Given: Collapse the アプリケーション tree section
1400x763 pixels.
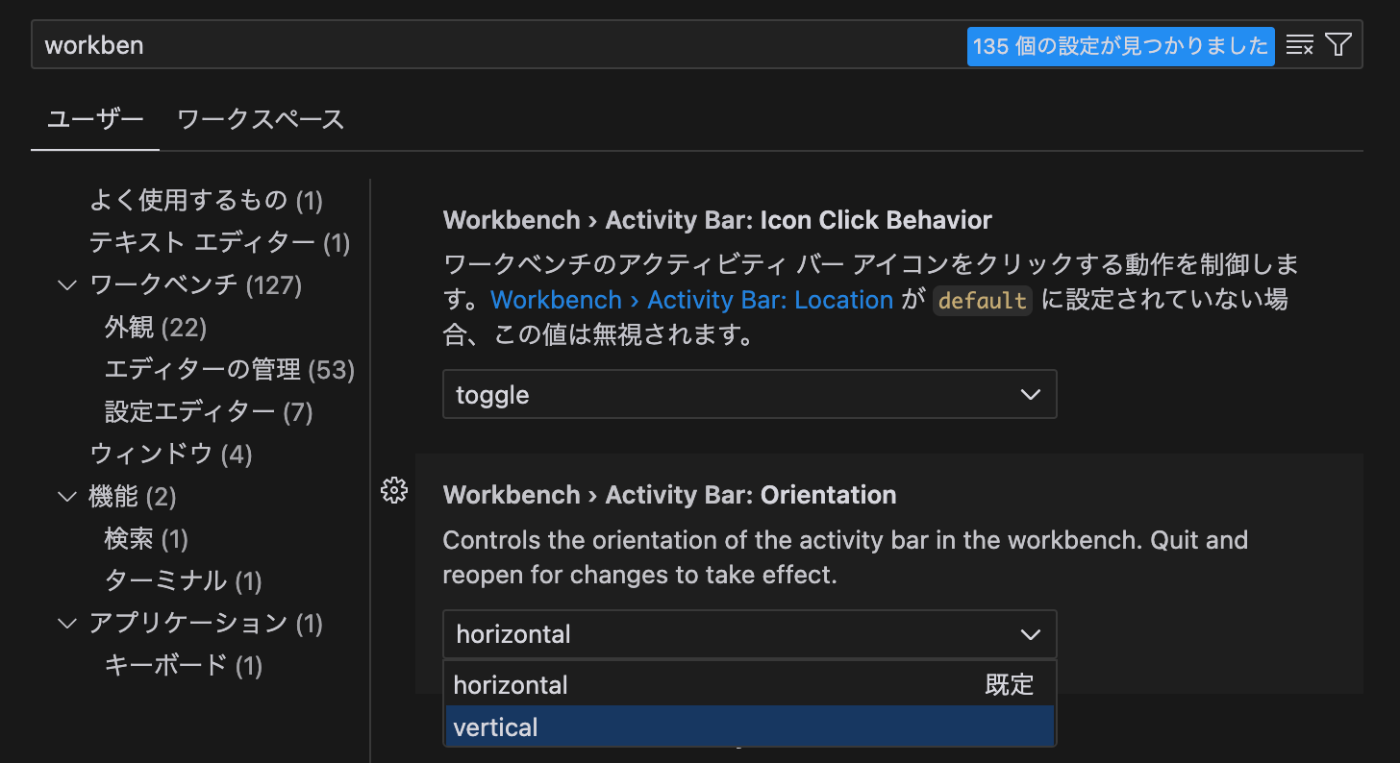Looking at the screenshot, I should [67, 623].
